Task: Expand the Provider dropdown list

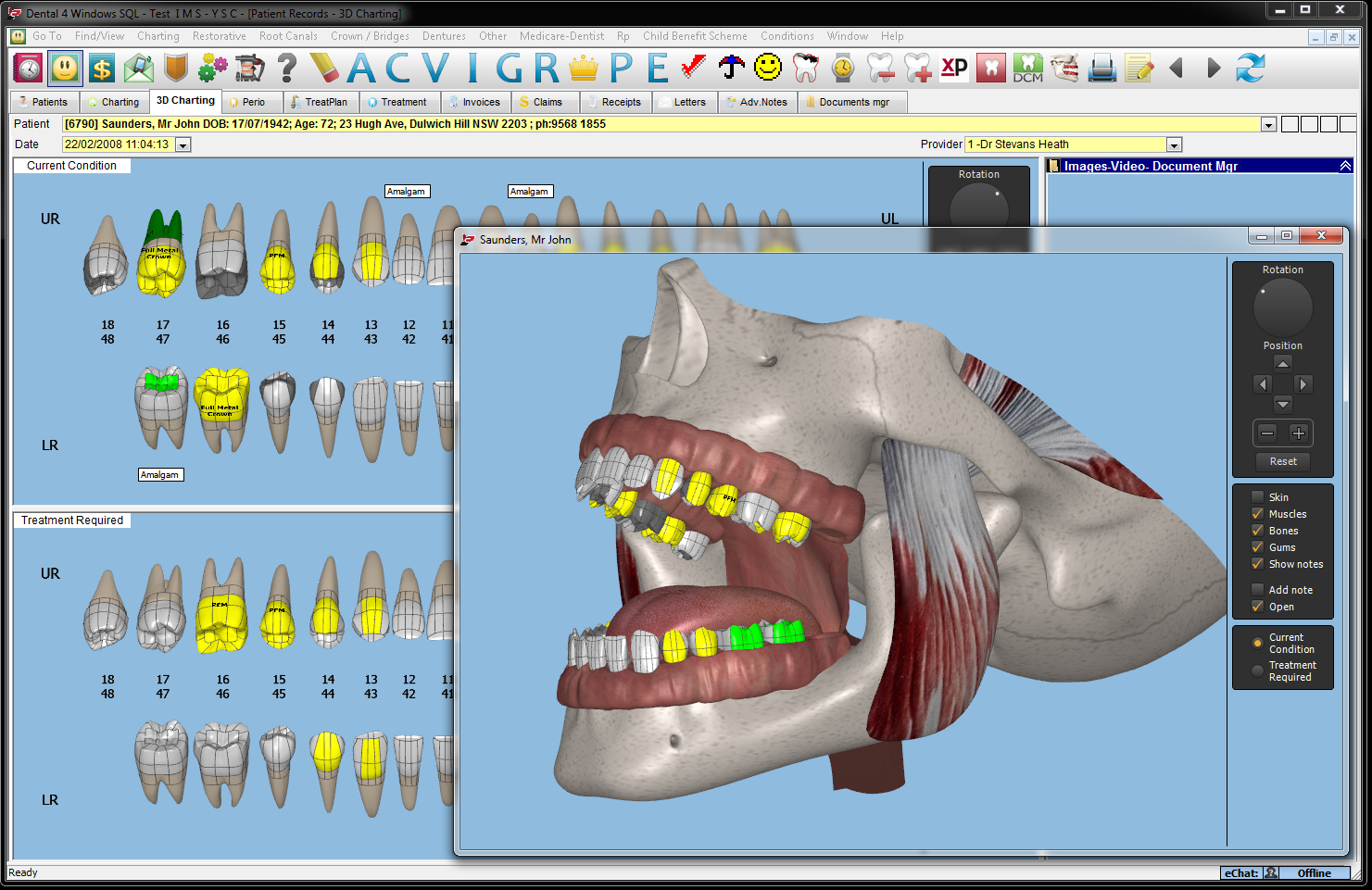Action: click(x=1174, y=145)
